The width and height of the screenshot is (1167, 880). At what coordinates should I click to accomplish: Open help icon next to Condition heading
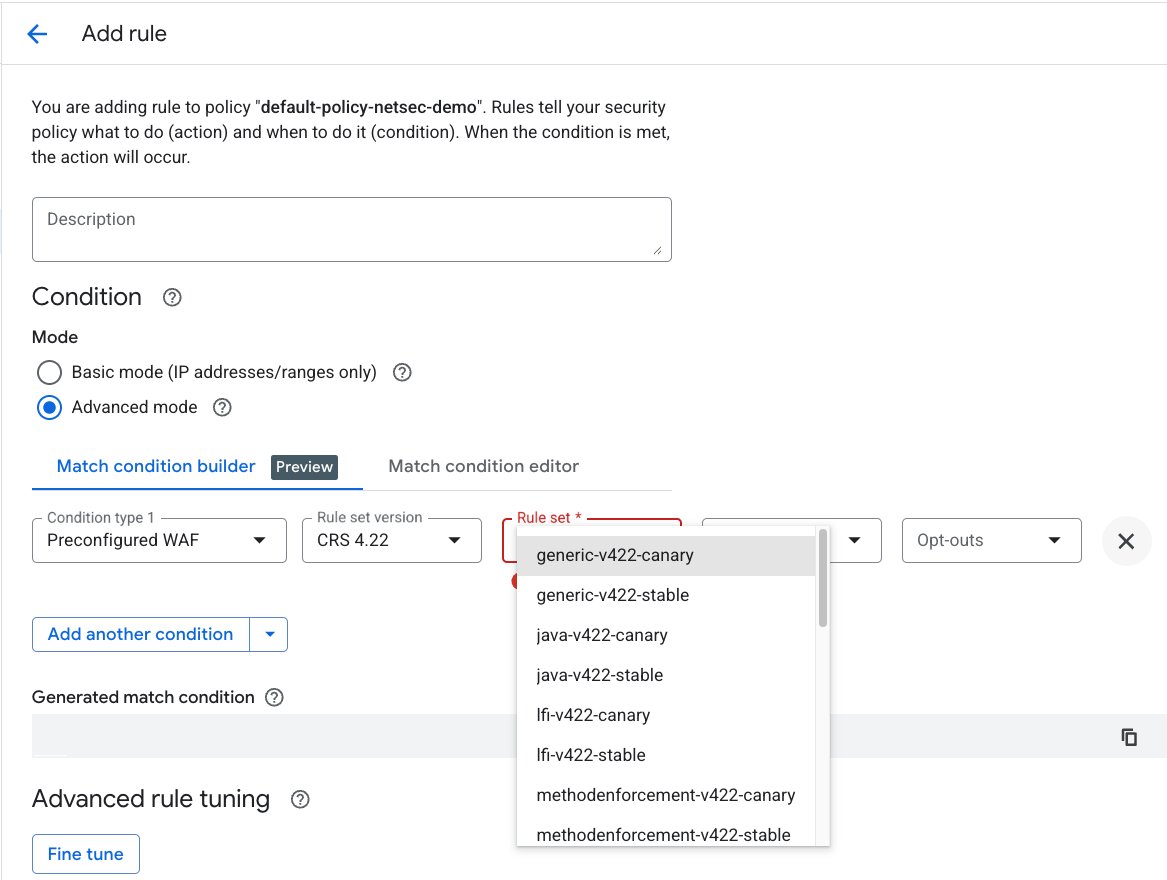click(172, 297)
